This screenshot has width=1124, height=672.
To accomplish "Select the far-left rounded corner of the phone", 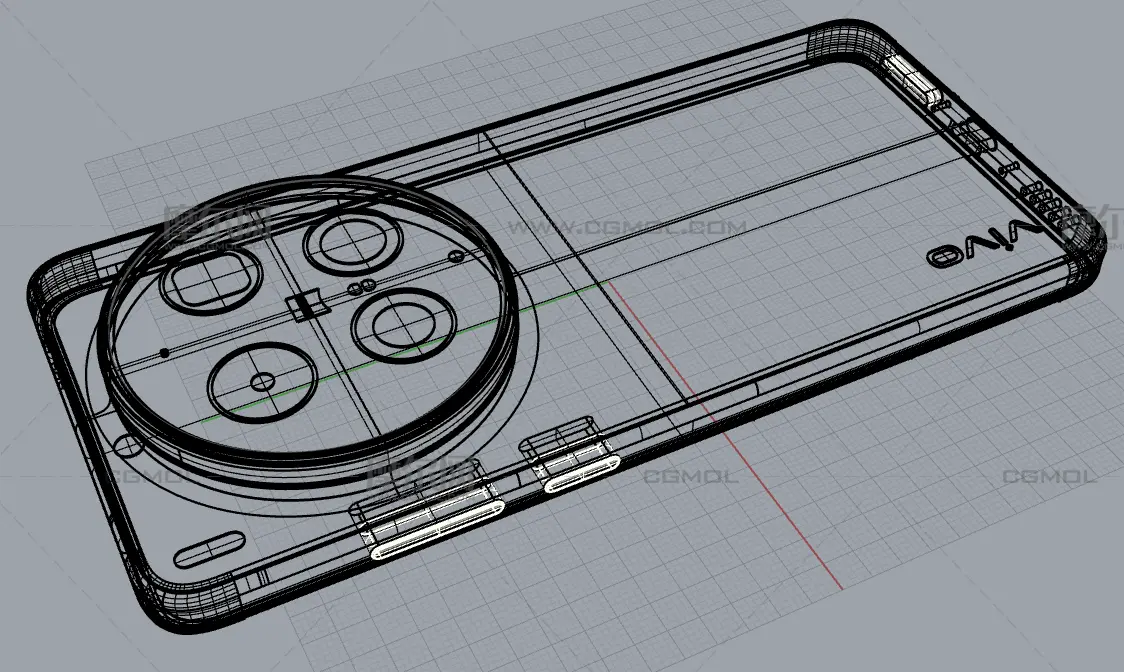I will coord(58,281).
